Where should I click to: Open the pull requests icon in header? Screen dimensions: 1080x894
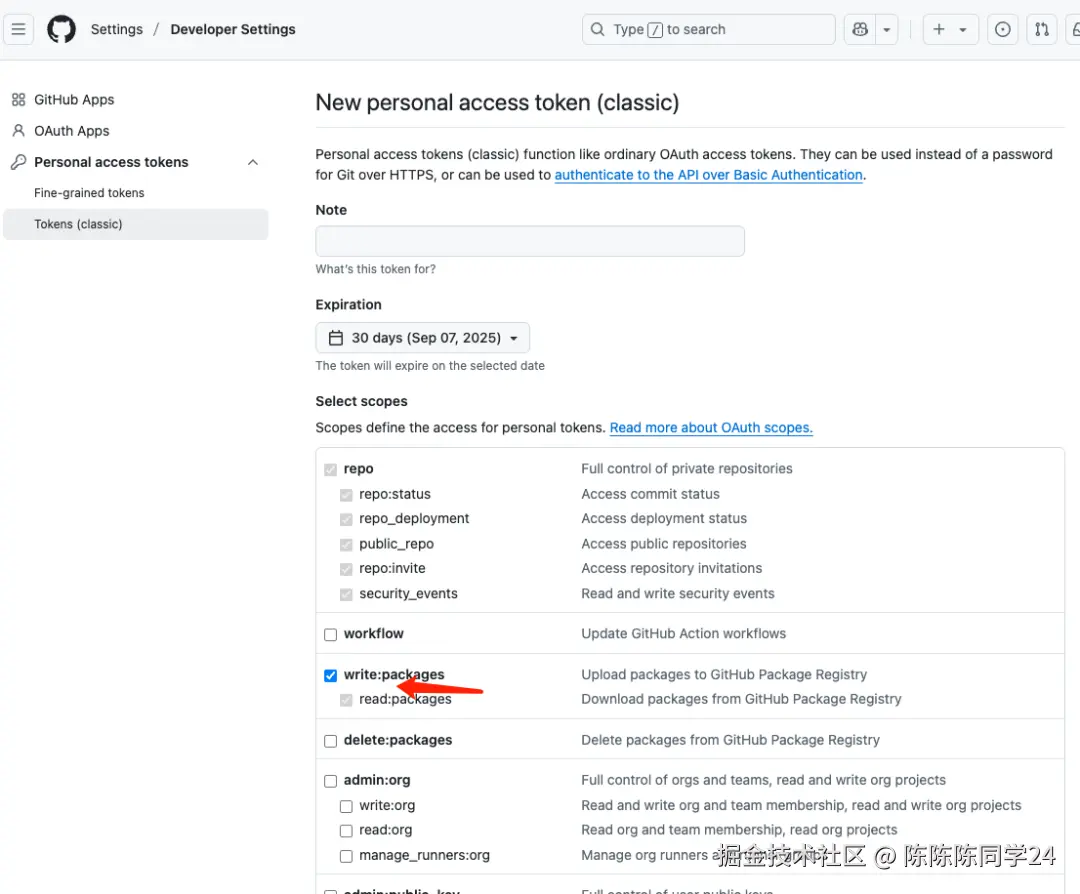point(1042,30)
